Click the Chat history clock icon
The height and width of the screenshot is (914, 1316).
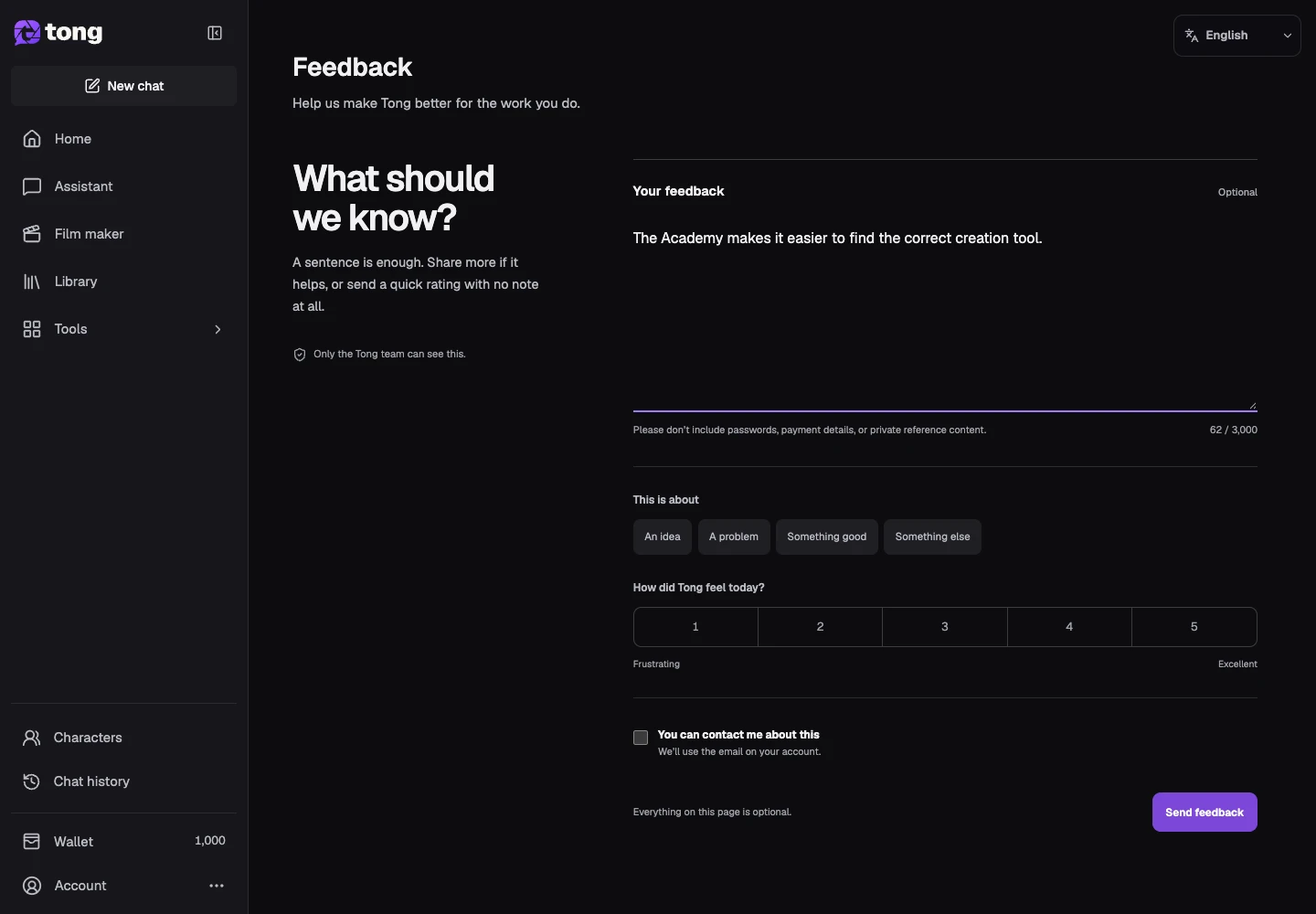[32, 781]
